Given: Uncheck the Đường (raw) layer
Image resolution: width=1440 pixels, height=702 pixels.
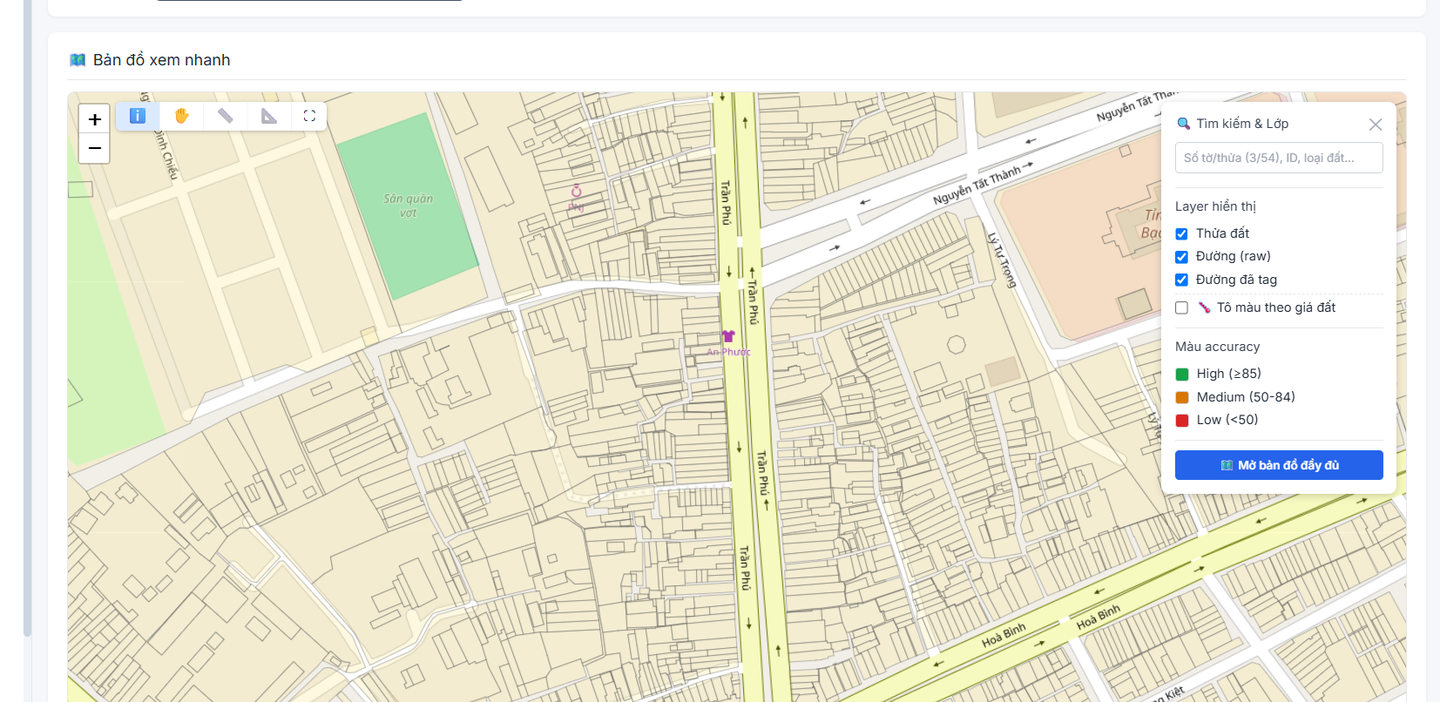Looking at the screenshot, I should (x=1181, y=257).
